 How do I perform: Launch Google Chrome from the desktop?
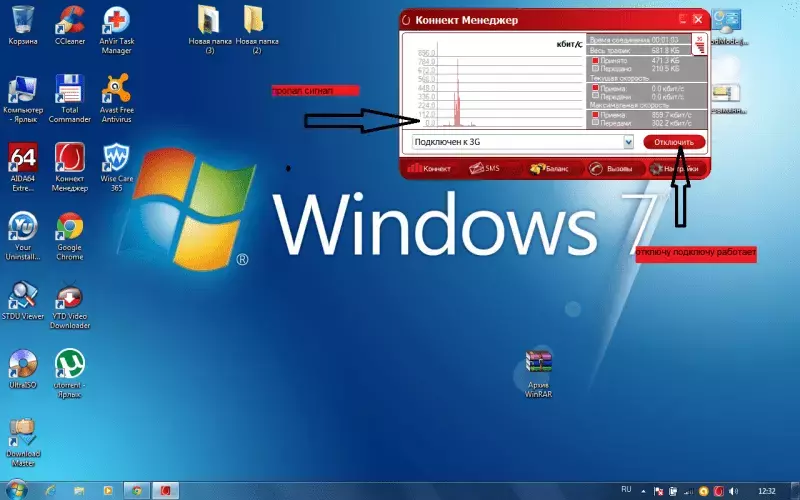(x=70, y=236)
